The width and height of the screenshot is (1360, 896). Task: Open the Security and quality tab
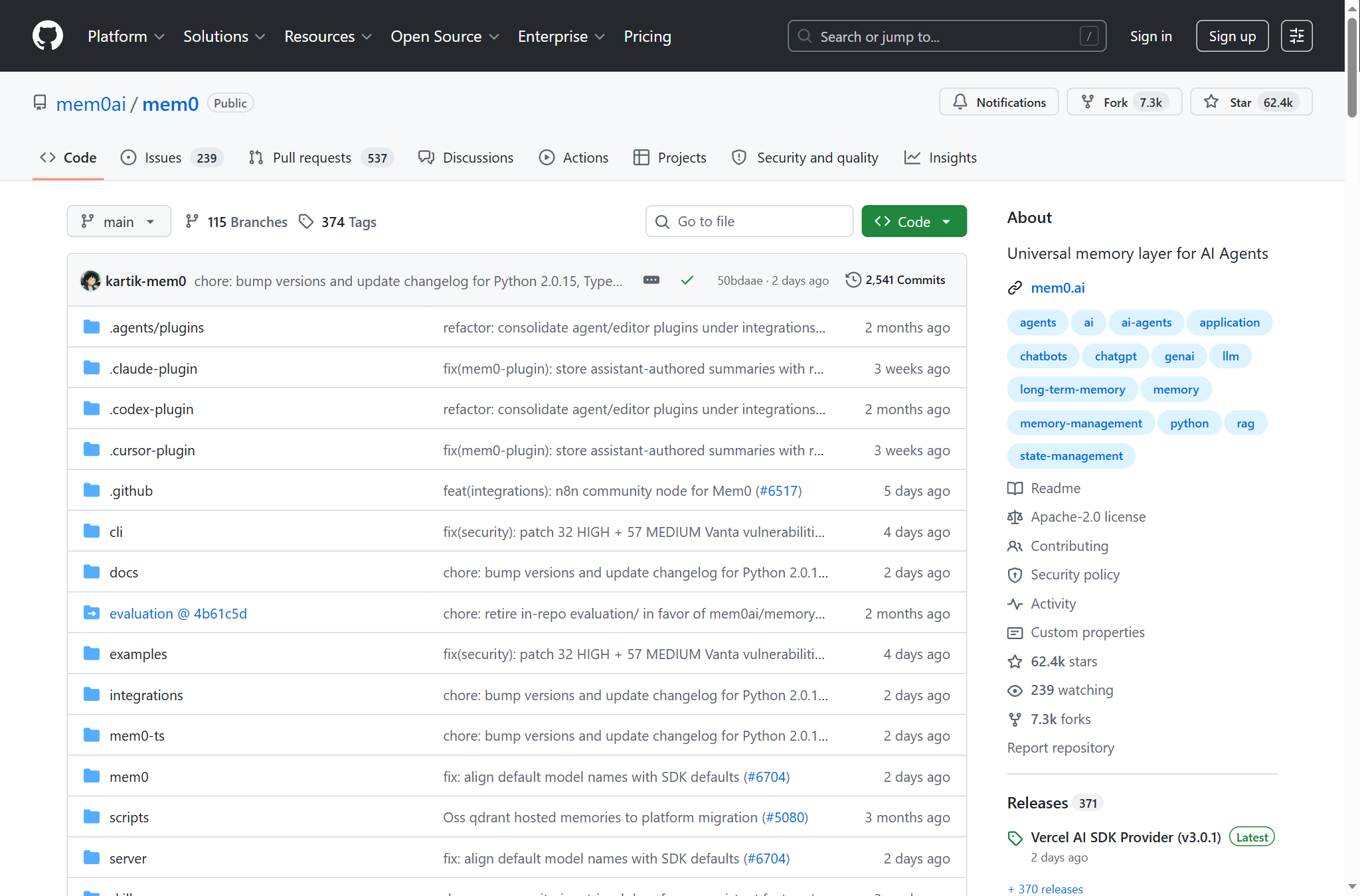coord(805,158)
